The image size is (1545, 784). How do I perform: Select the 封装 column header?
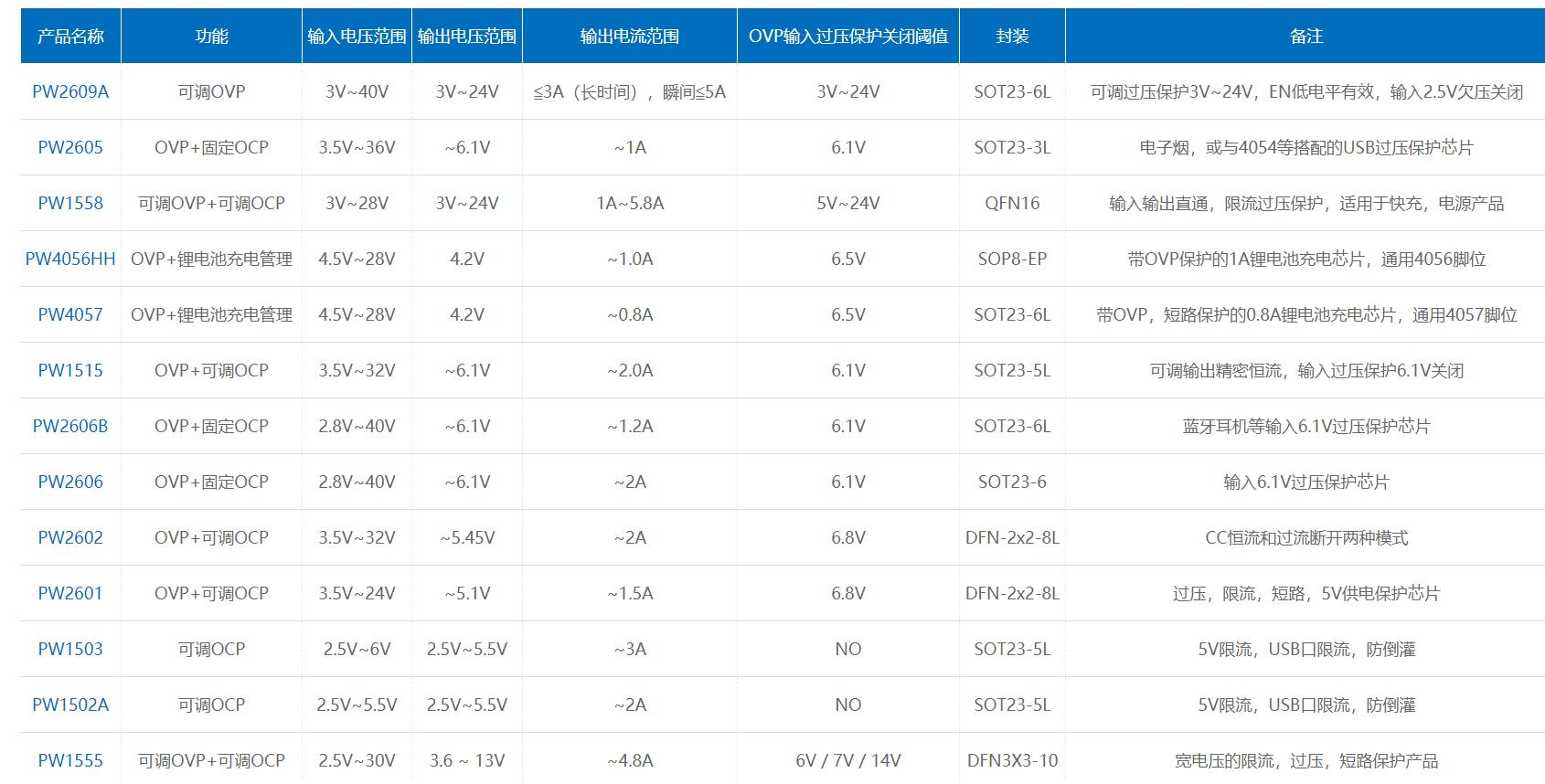click(1012, 37)
